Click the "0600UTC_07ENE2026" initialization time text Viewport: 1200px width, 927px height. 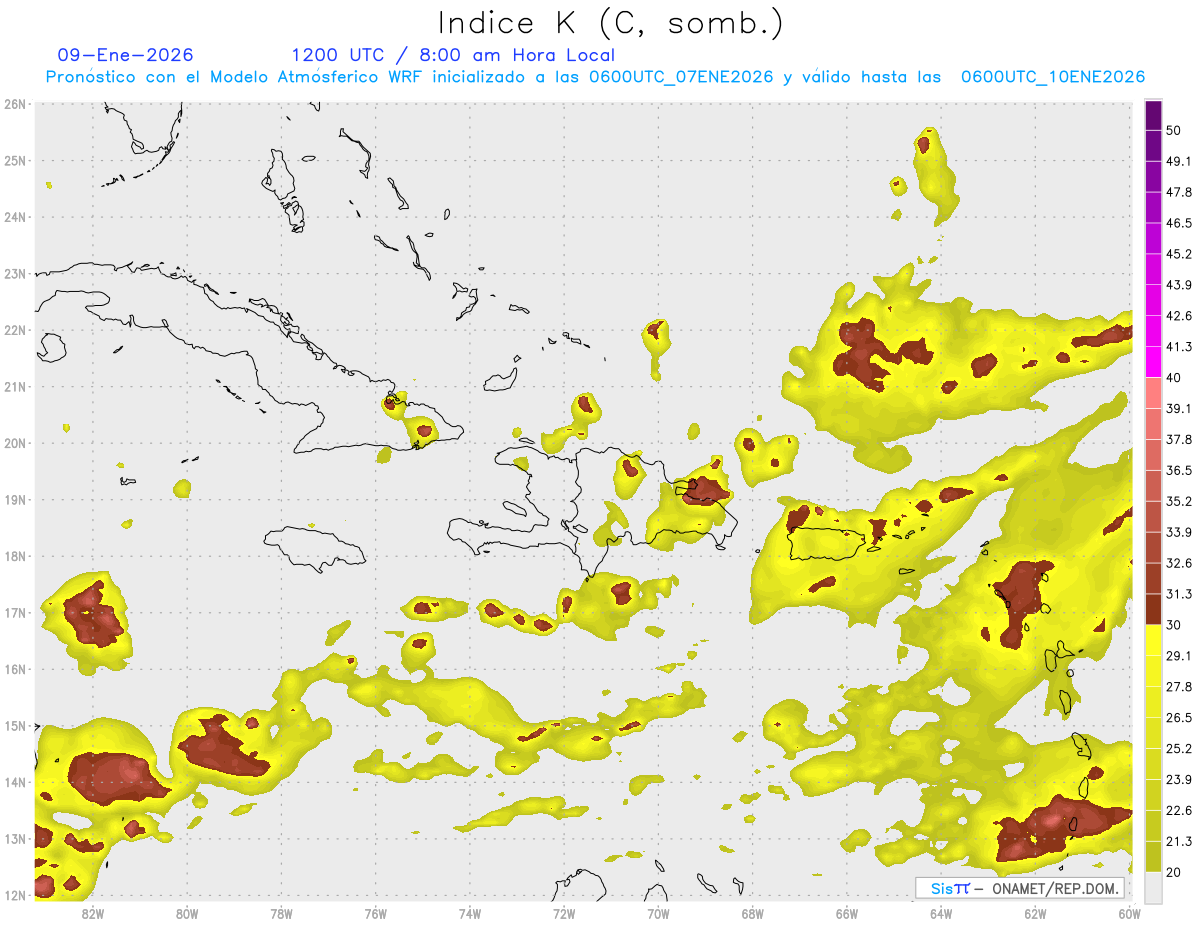pyautogui.click(x=681, y=77)
